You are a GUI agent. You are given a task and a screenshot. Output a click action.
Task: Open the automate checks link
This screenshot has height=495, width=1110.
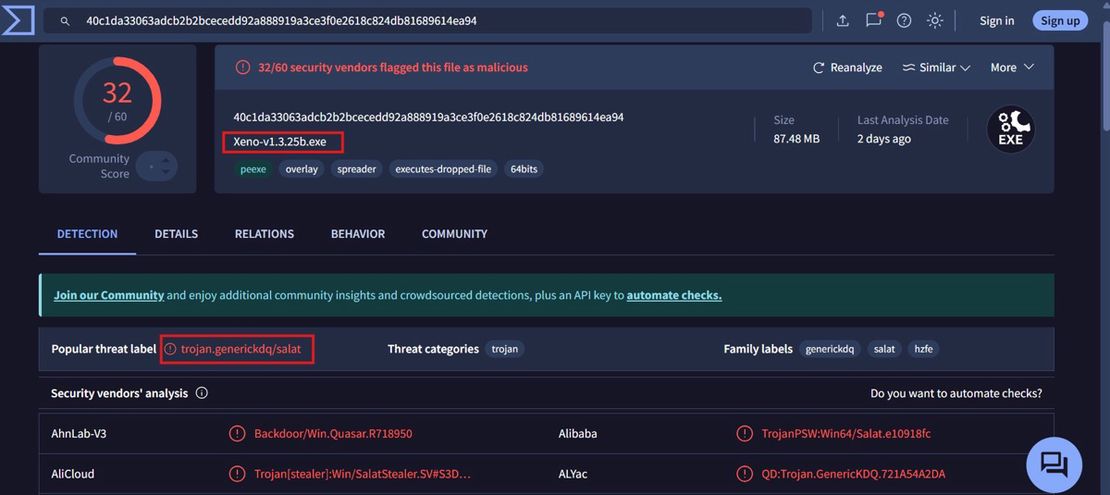(674, 296)
